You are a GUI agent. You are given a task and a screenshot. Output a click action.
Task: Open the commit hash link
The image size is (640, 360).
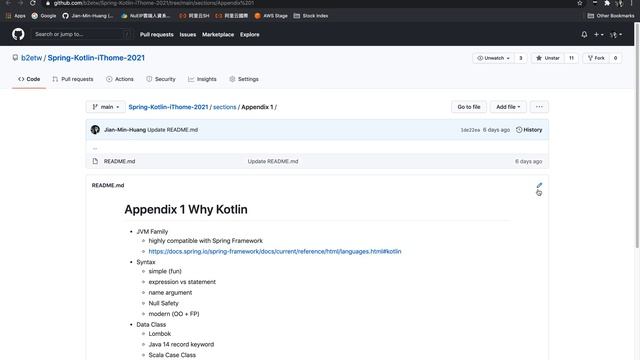click(x=470, y=130)
